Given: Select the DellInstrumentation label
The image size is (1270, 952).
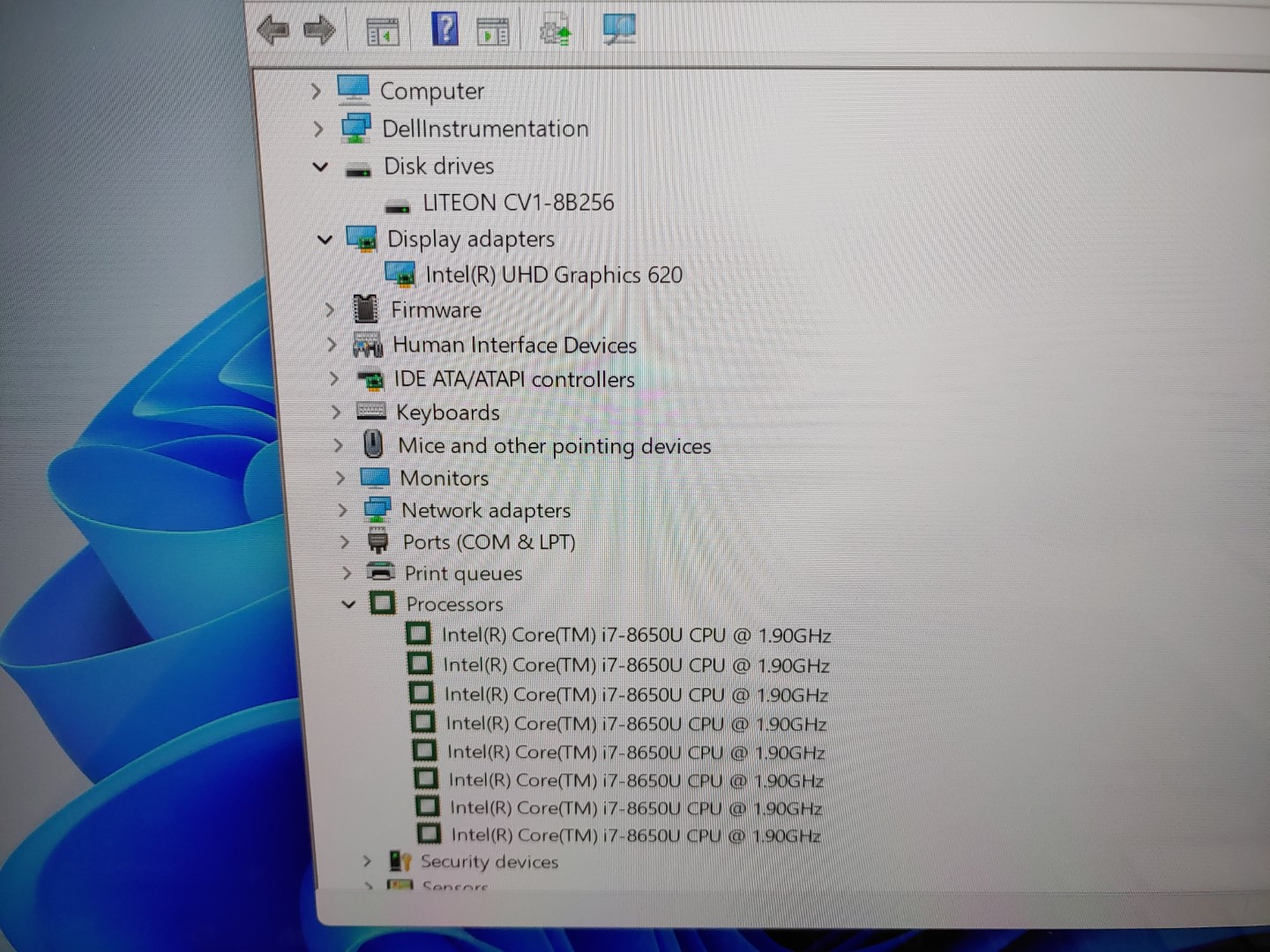Looking at the screenshot, I should [x=485, y=129].
